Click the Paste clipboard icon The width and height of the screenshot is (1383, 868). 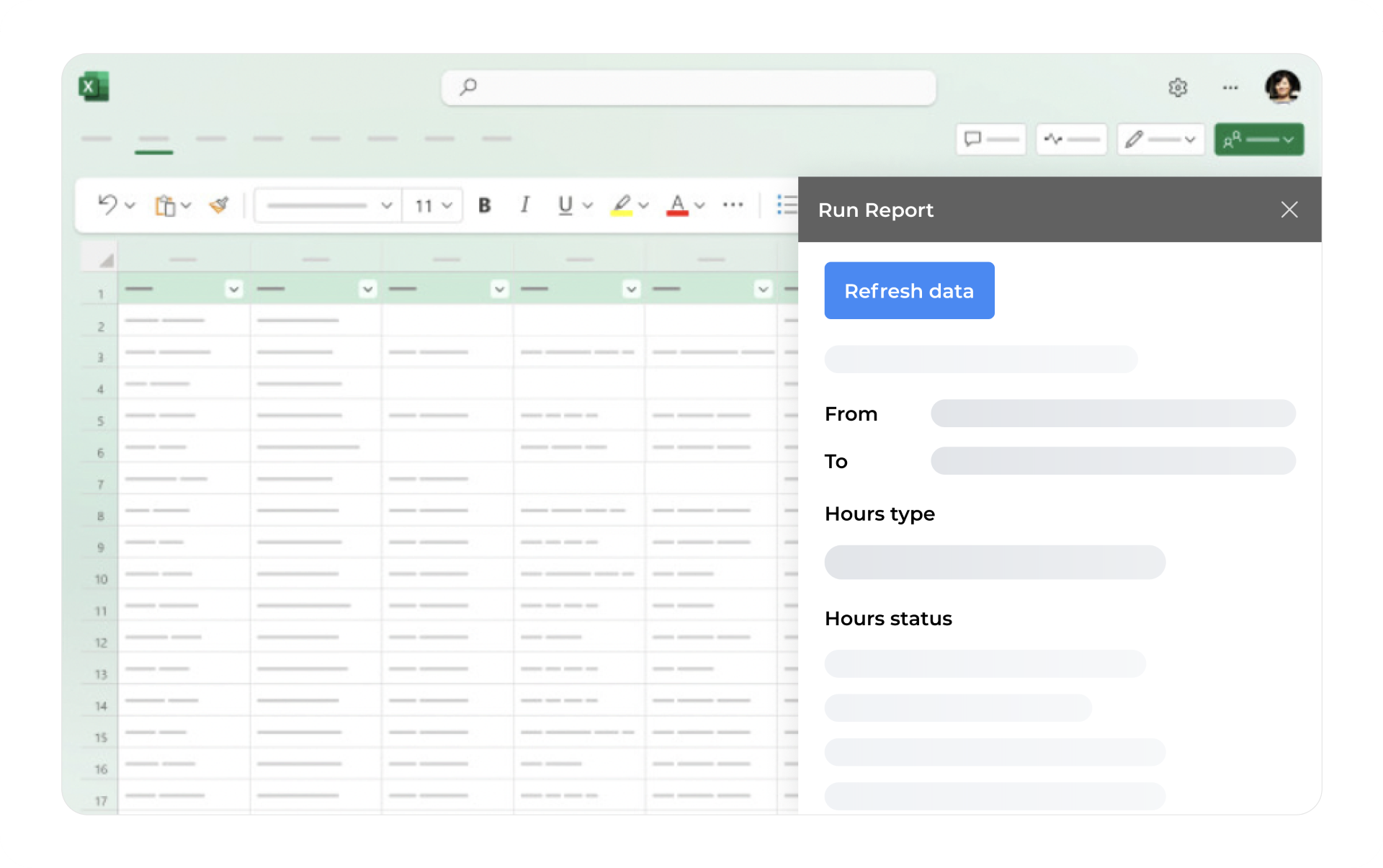tap(164, 205)
